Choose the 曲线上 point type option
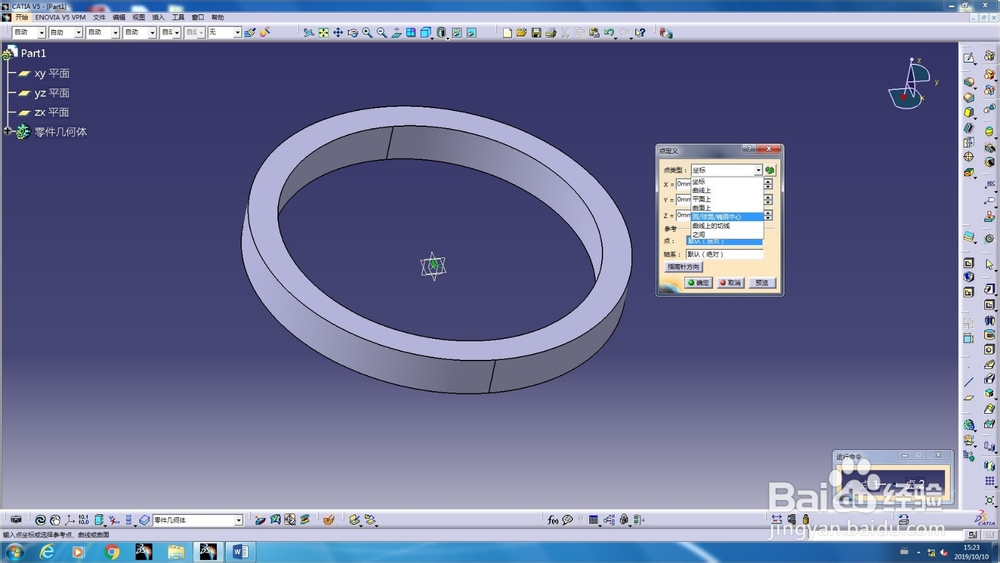 [727, 190]
